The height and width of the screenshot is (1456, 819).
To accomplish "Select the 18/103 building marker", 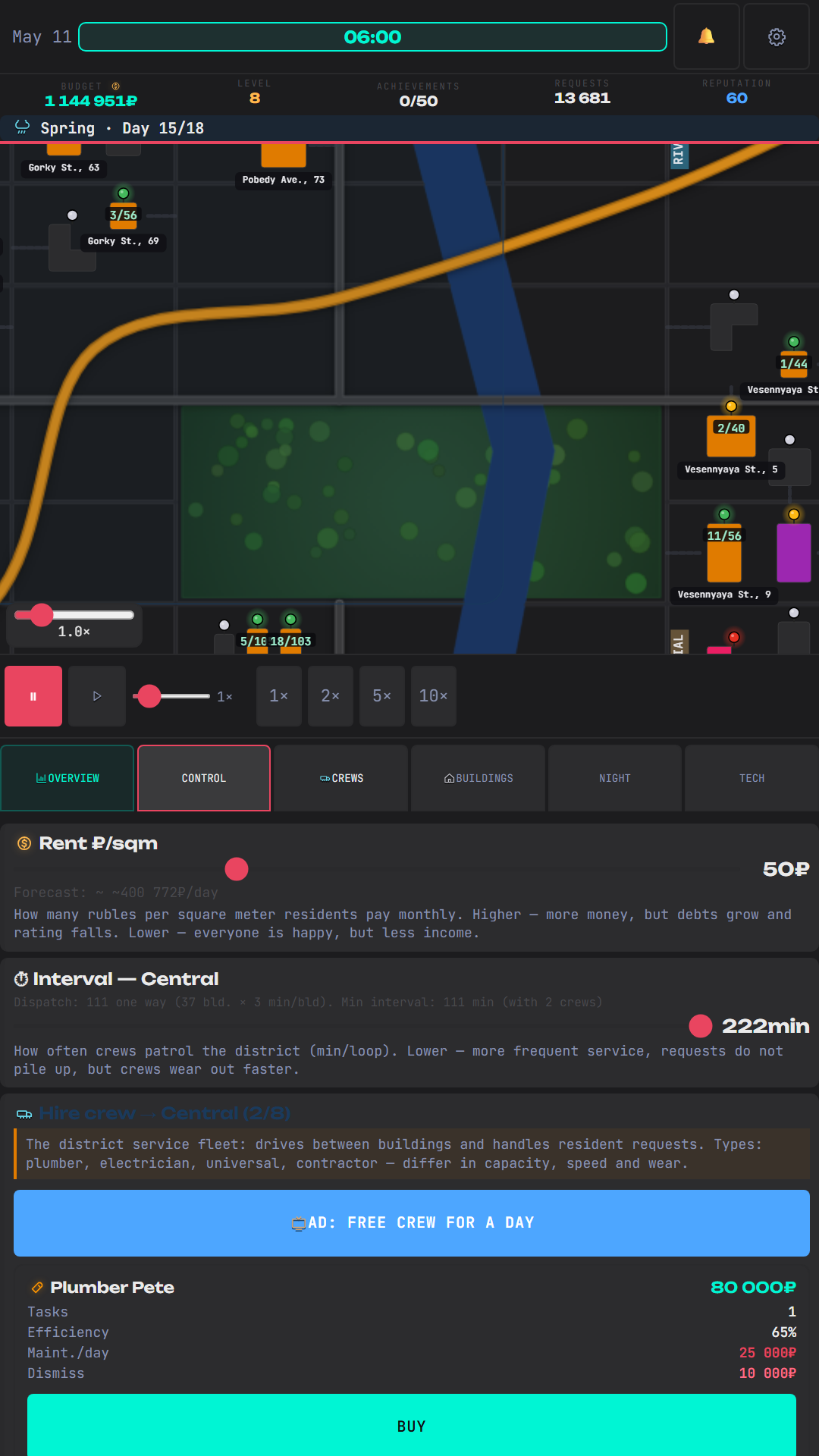I will coord(291,642).
